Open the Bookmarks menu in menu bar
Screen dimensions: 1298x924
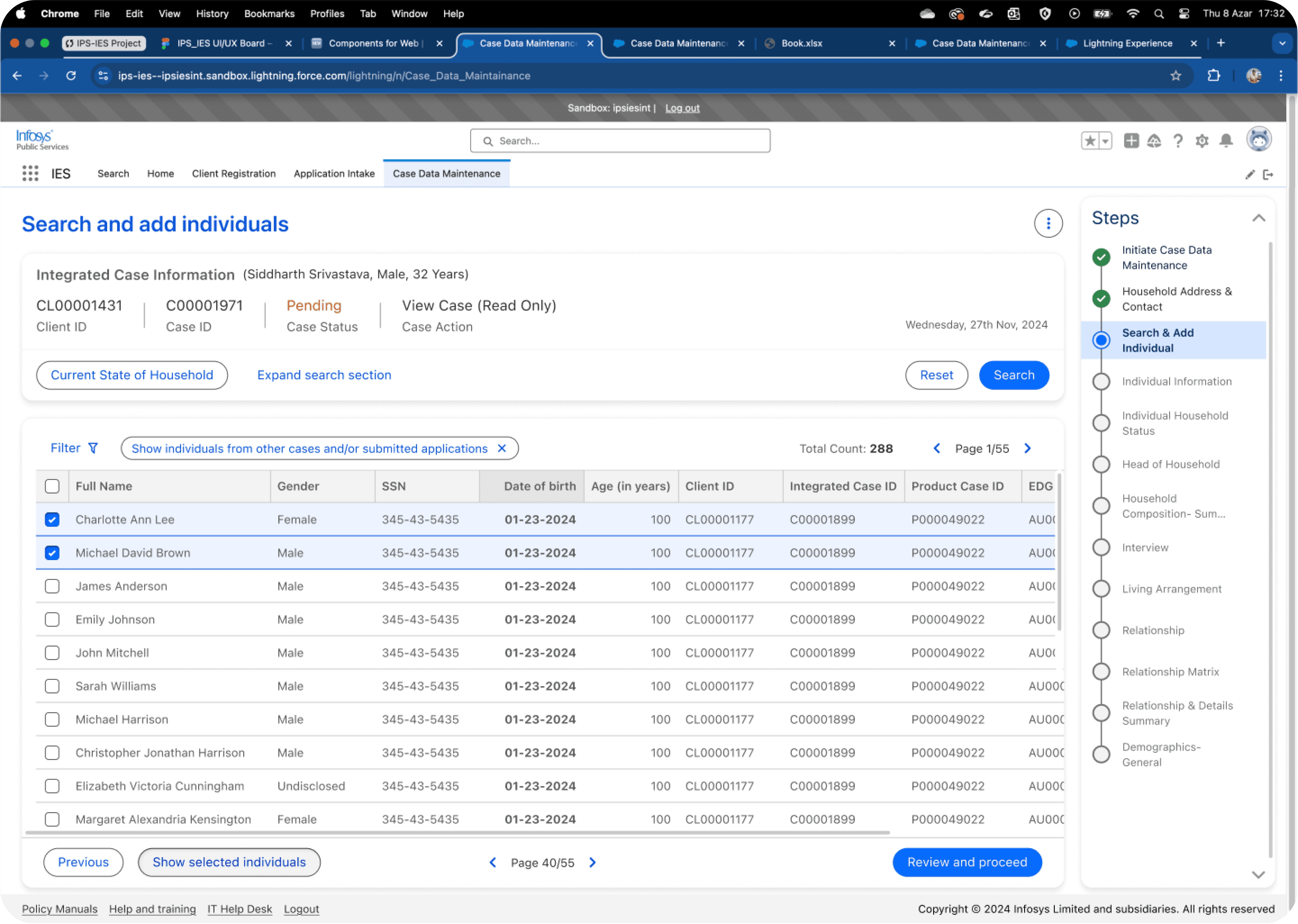click(269, 14)
